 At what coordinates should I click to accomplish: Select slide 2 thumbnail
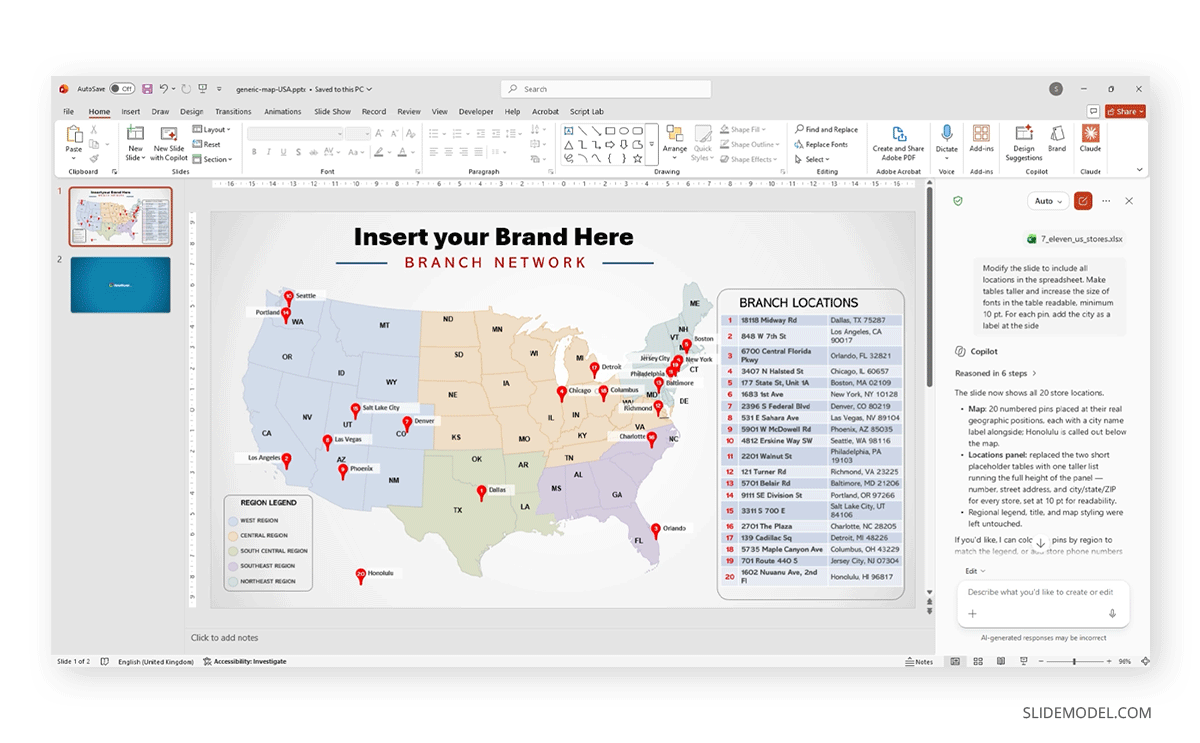[x=120, y=285]
